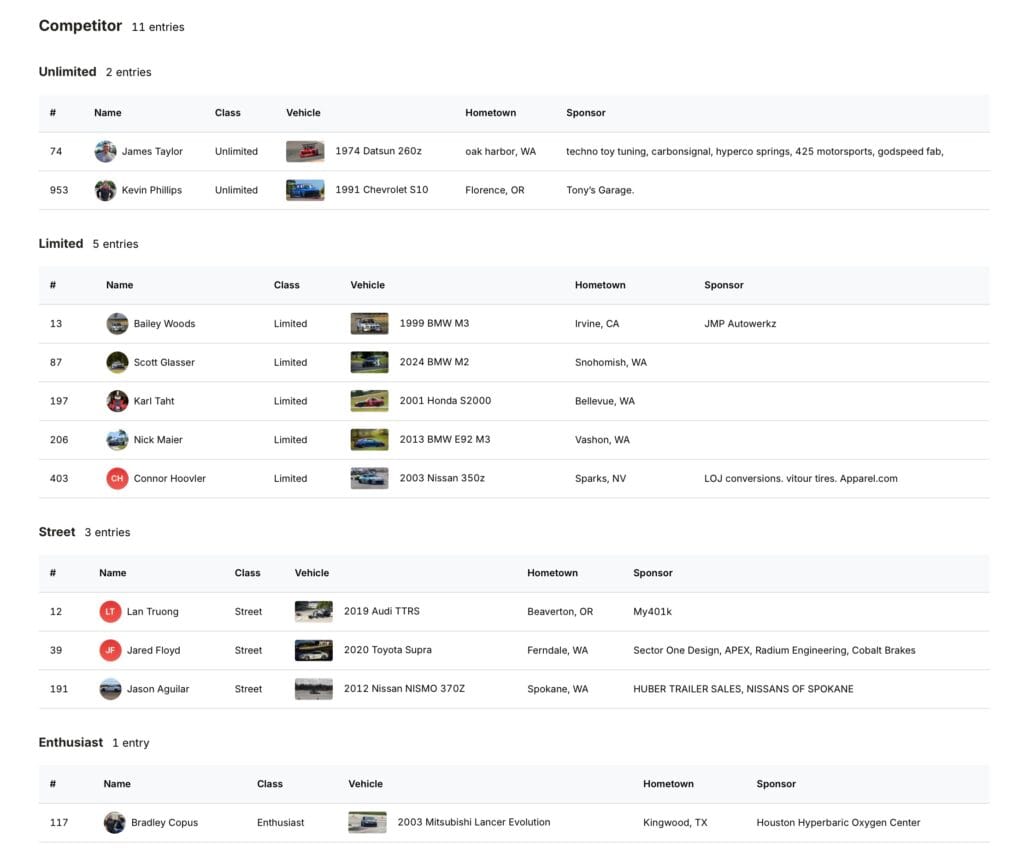Click Karl Taht's avatar photo
This screenshot has height=866, width=1024.
pos(118,401)
